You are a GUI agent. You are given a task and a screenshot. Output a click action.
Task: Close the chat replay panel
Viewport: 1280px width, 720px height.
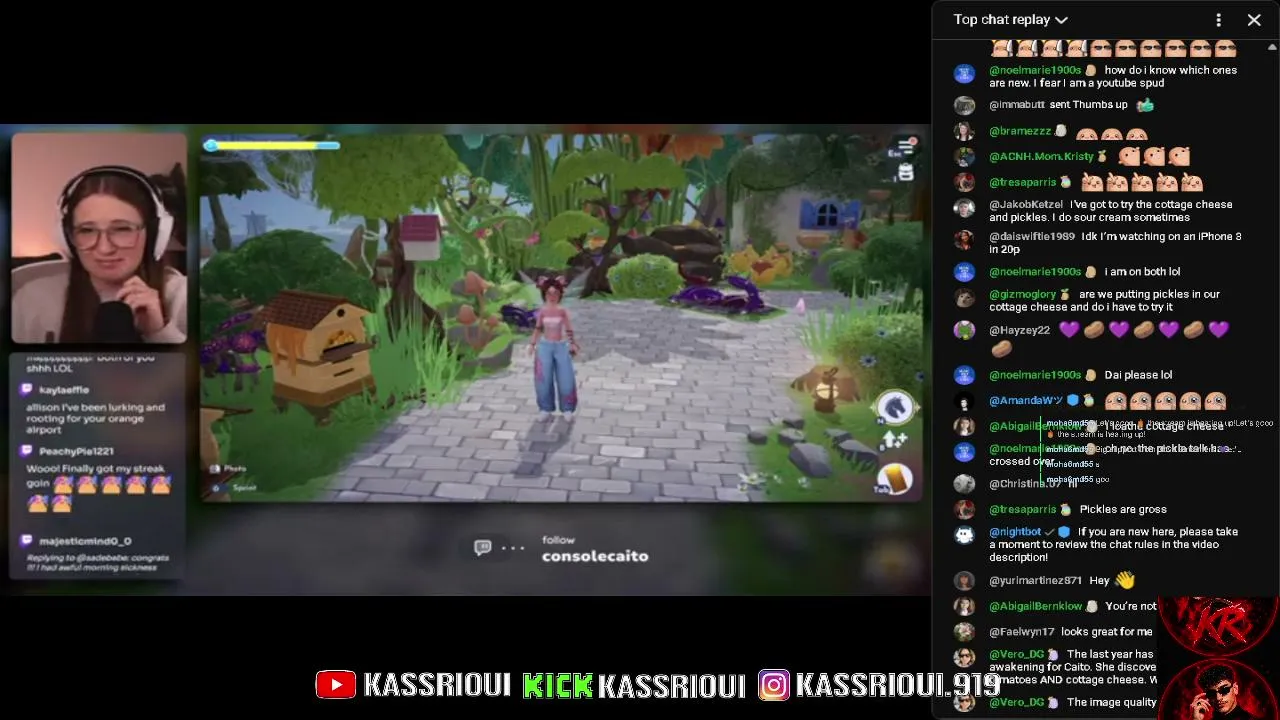(x=1254, y=20)
